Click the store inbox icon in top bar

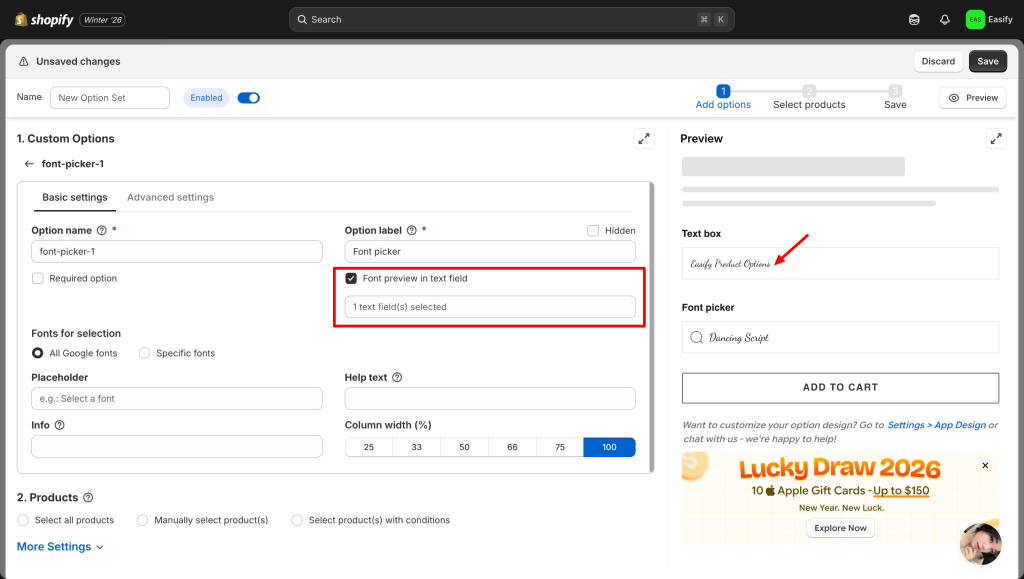click(x=914, y=19)
